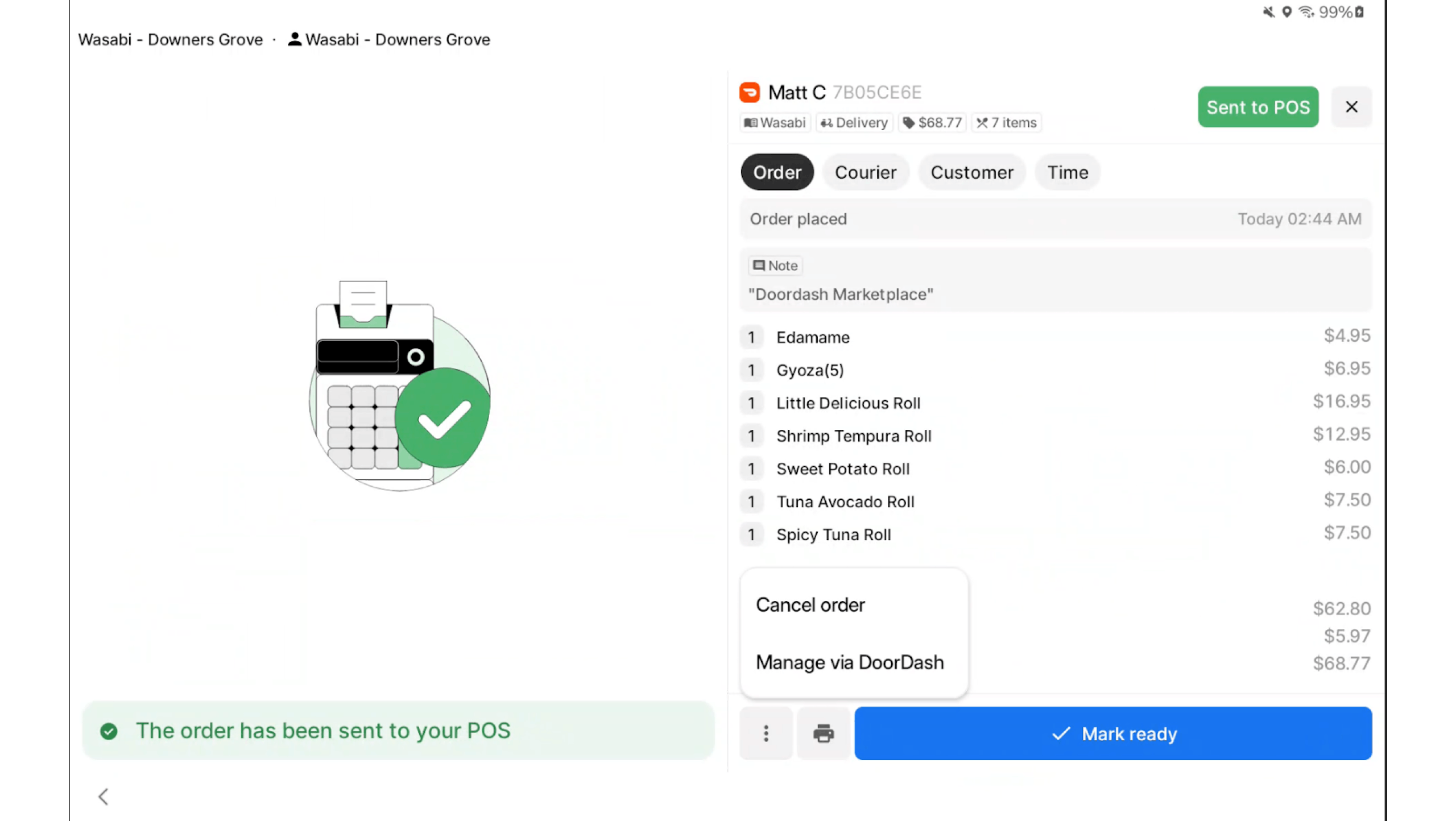Open the Customer tab

pyautogui.click(x=971, y=172)
